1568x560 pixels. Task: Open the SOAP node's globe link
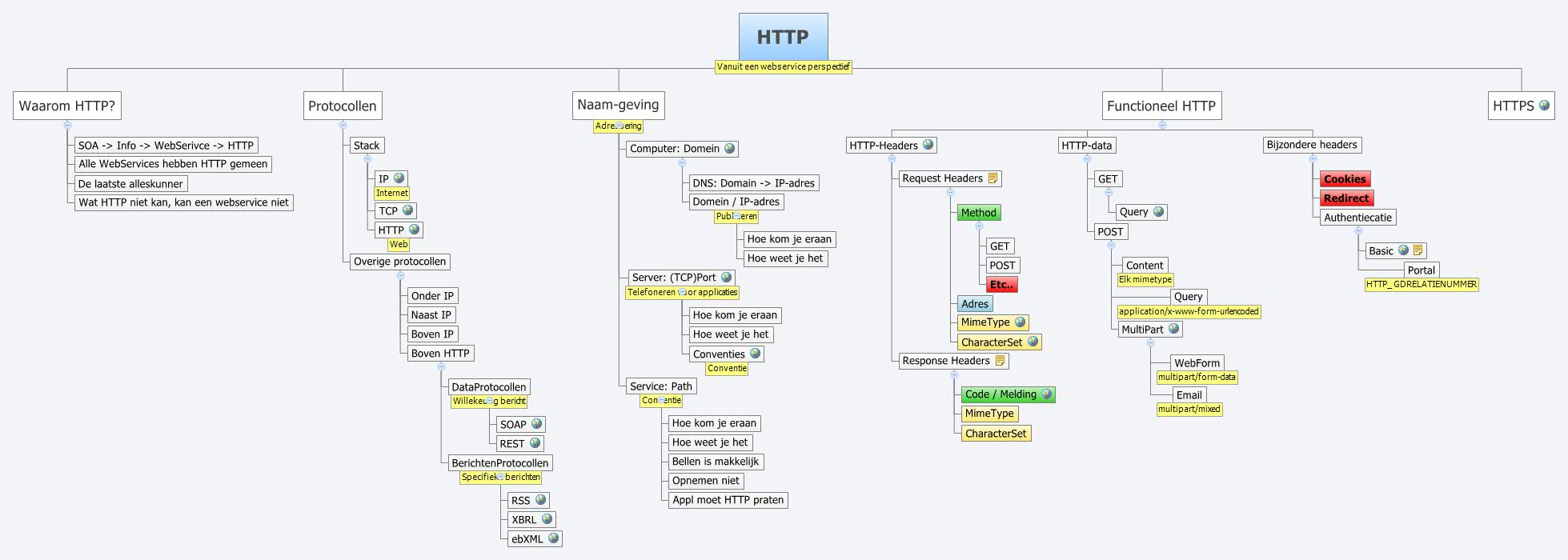click(x=536, y=423)
